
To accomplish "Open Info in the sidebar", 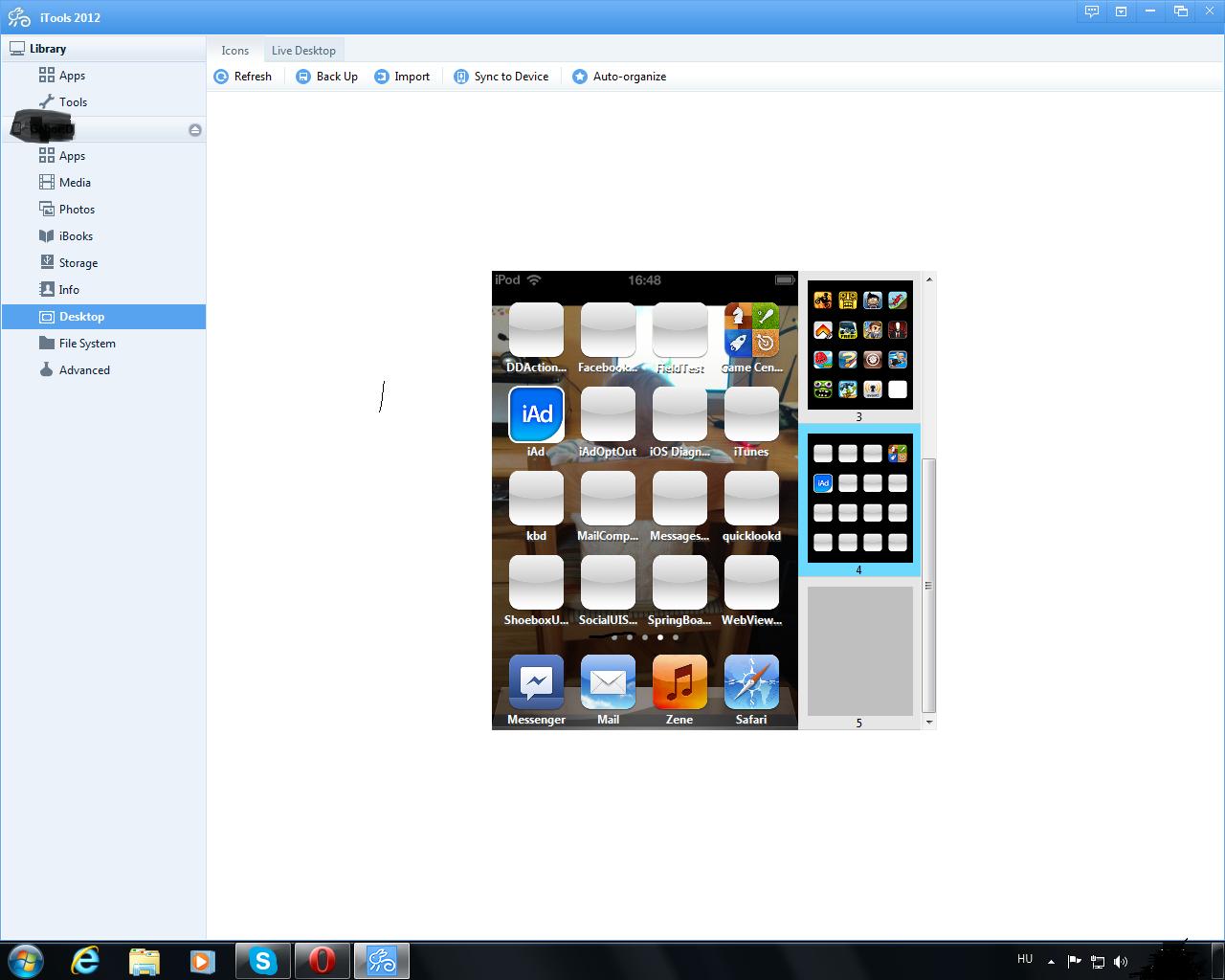I will pos(59,290).
